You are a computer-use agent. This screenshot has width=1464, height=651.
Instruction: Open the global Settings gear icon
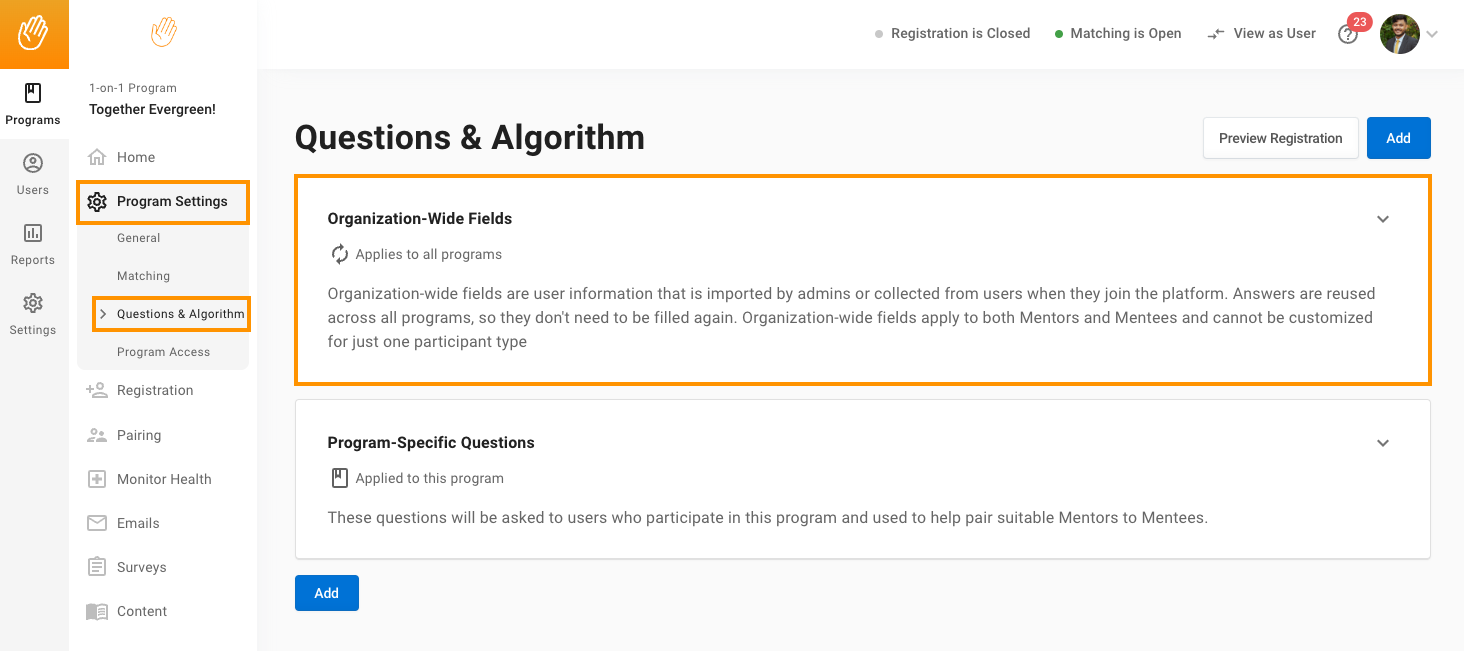pyautogui.click(x=33, y=304)
